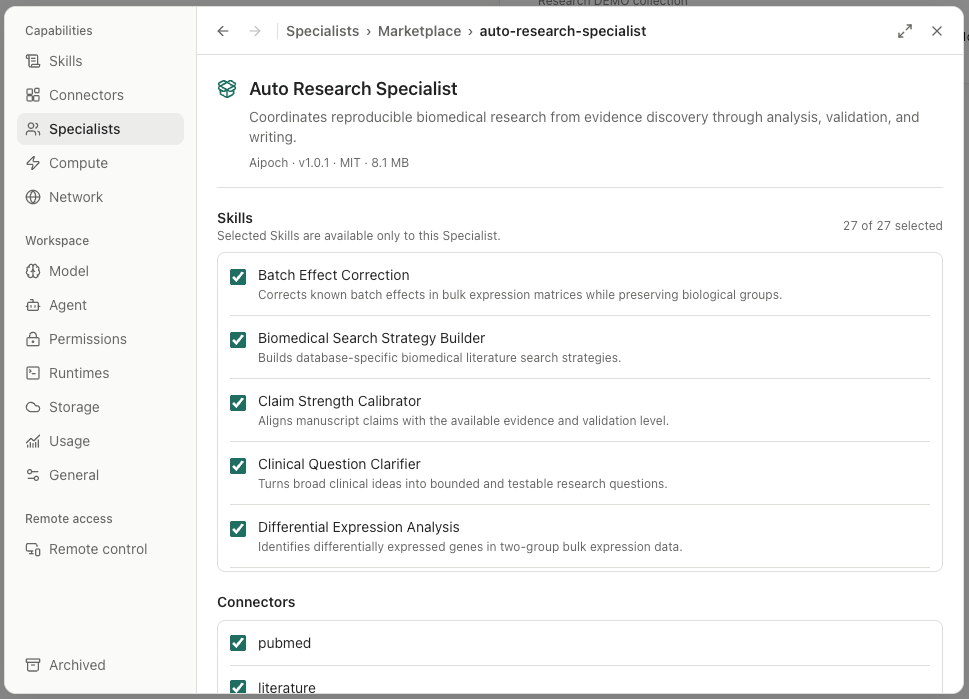
Task: Click the Clinical Question Clarifier title
Action: 339,464
